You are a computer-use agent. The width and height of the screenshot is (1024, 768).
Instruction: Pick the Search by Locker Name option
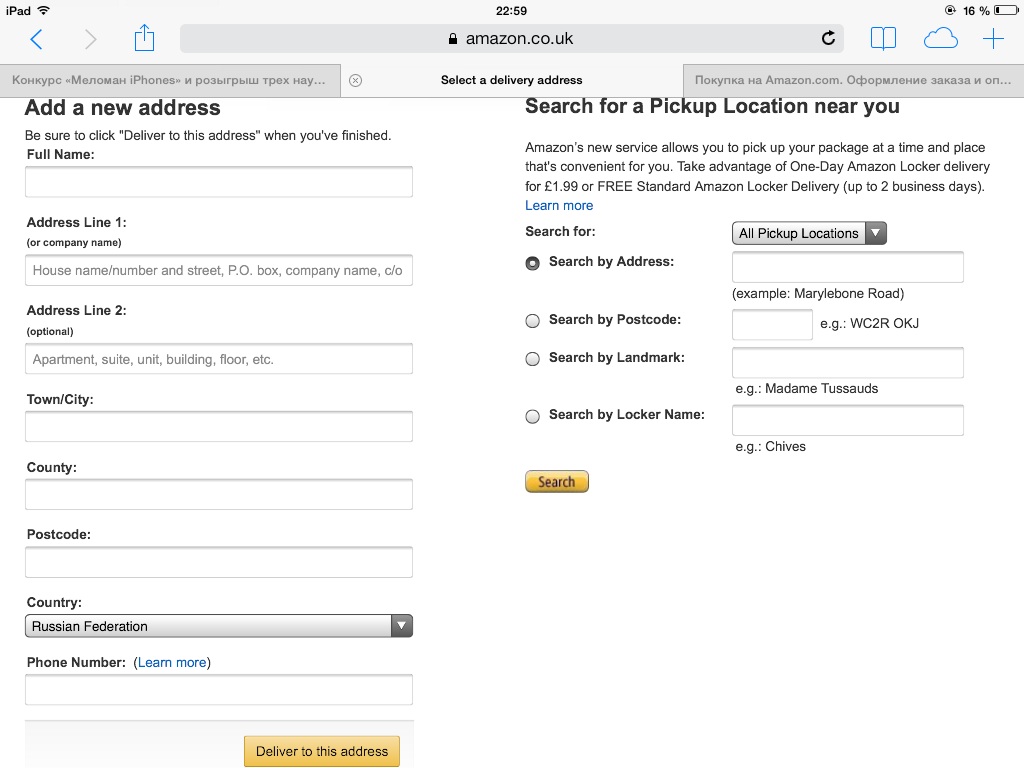coord(533,417)
